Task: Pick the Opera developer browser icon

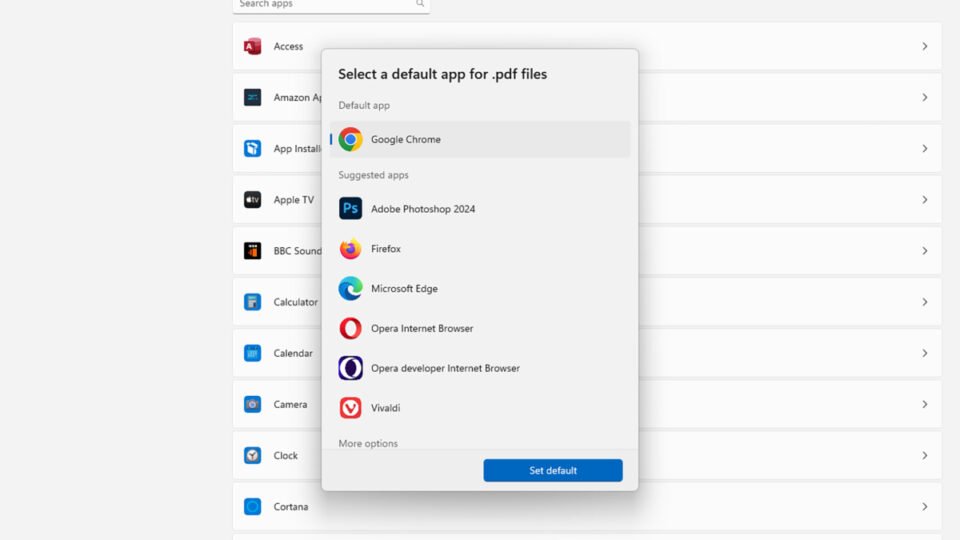Action: click(x=350, y=368)
